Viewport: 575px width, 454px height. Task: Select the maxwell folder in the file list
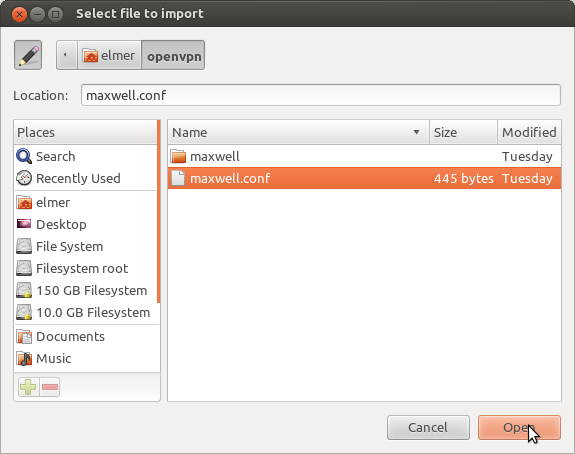tap(365, 157)
